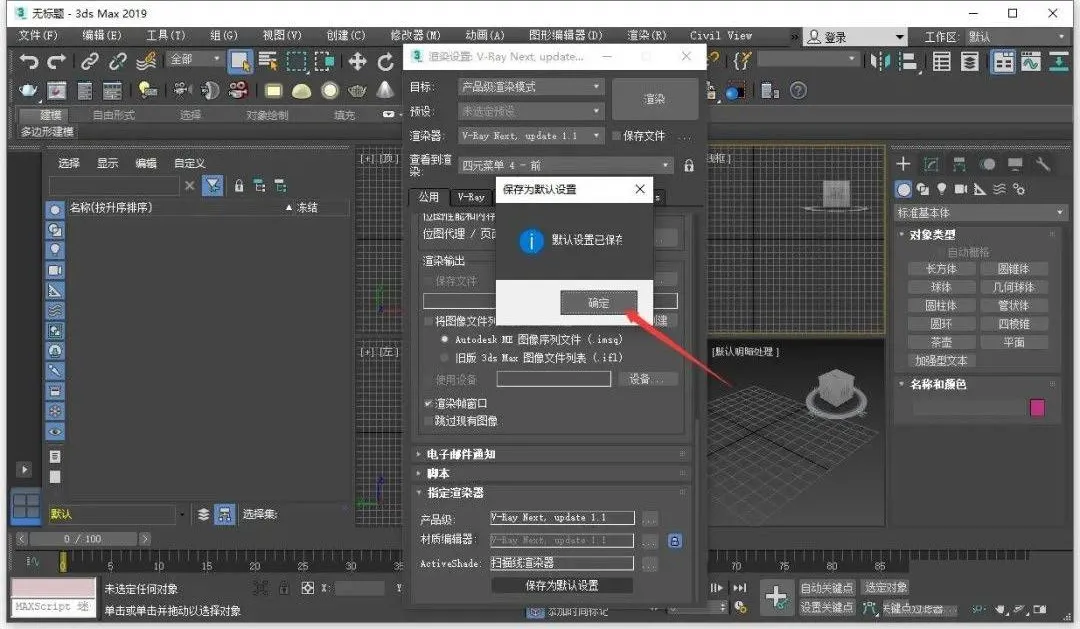
Task: Select the Unlink selection icon
Action: tap(118, 61)
